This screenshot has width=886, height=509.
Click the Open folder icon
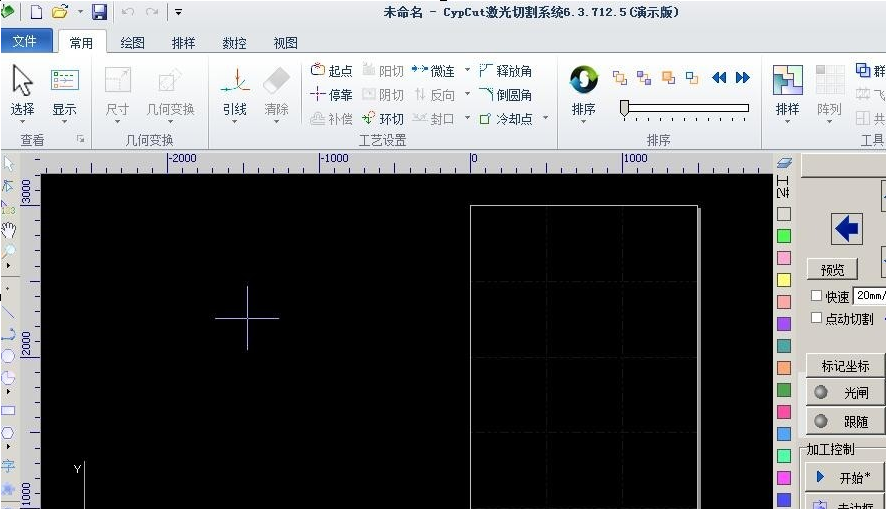pos(60,12)
